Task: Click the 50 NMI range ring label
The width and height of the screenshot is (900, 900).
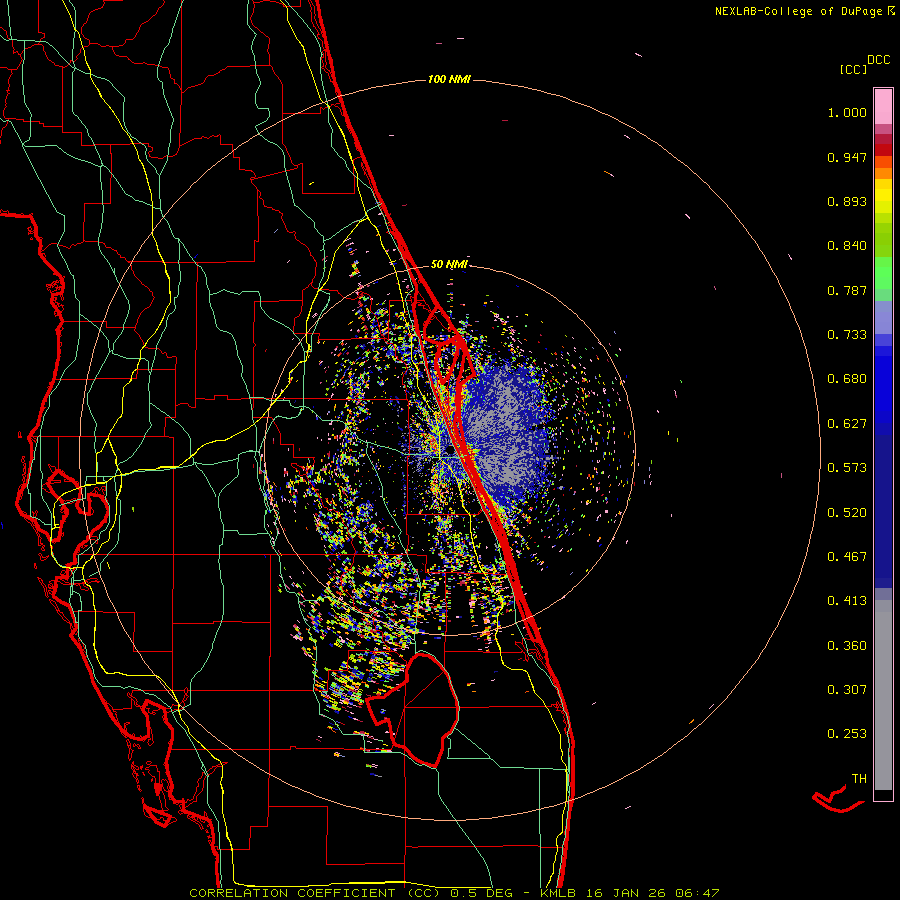Action: (449, 264)
